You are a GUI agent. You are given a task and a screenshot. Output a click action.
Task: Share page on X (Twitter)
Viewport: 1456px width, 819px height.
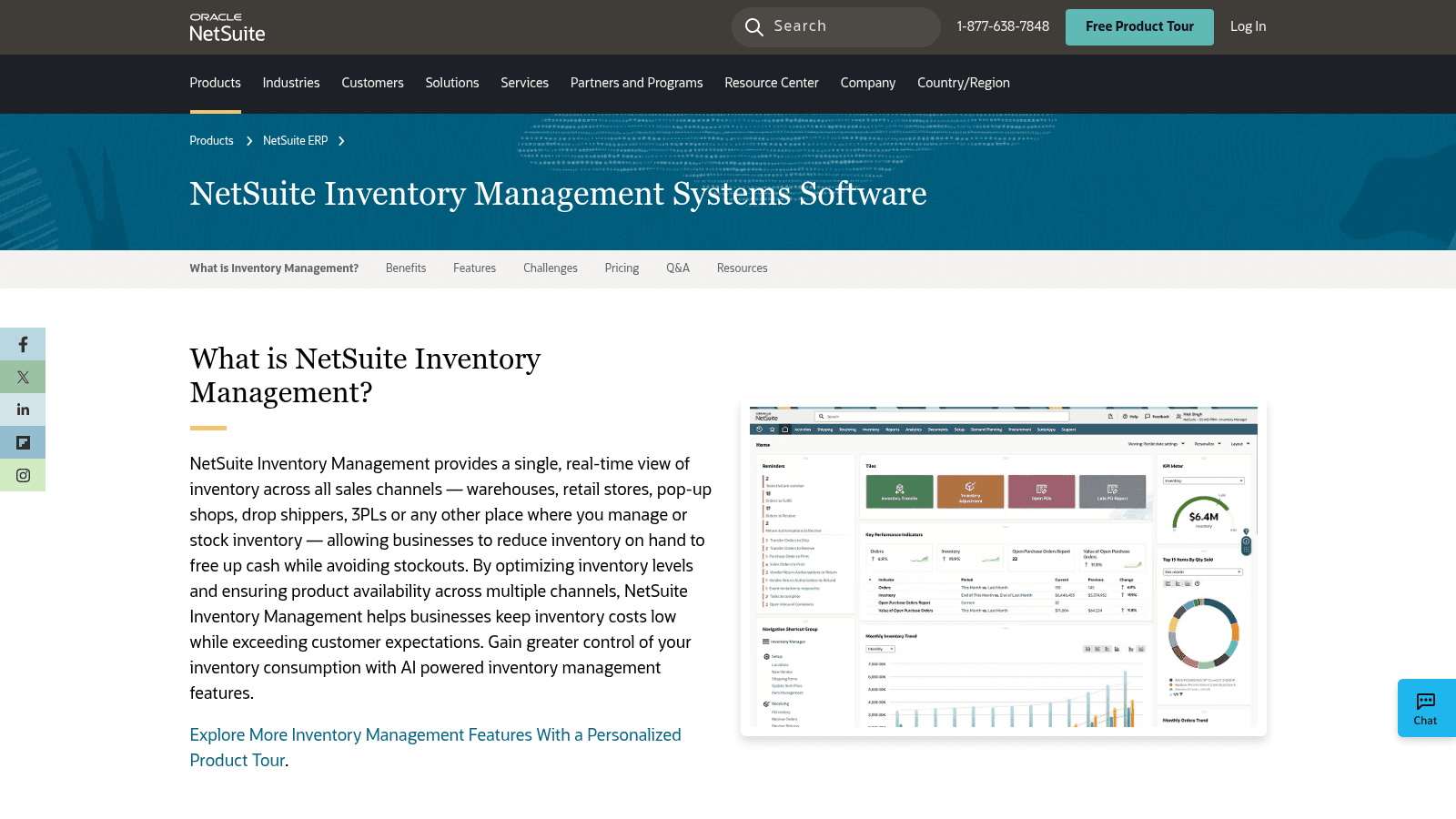pyautogui.click(x=23, y=377)
